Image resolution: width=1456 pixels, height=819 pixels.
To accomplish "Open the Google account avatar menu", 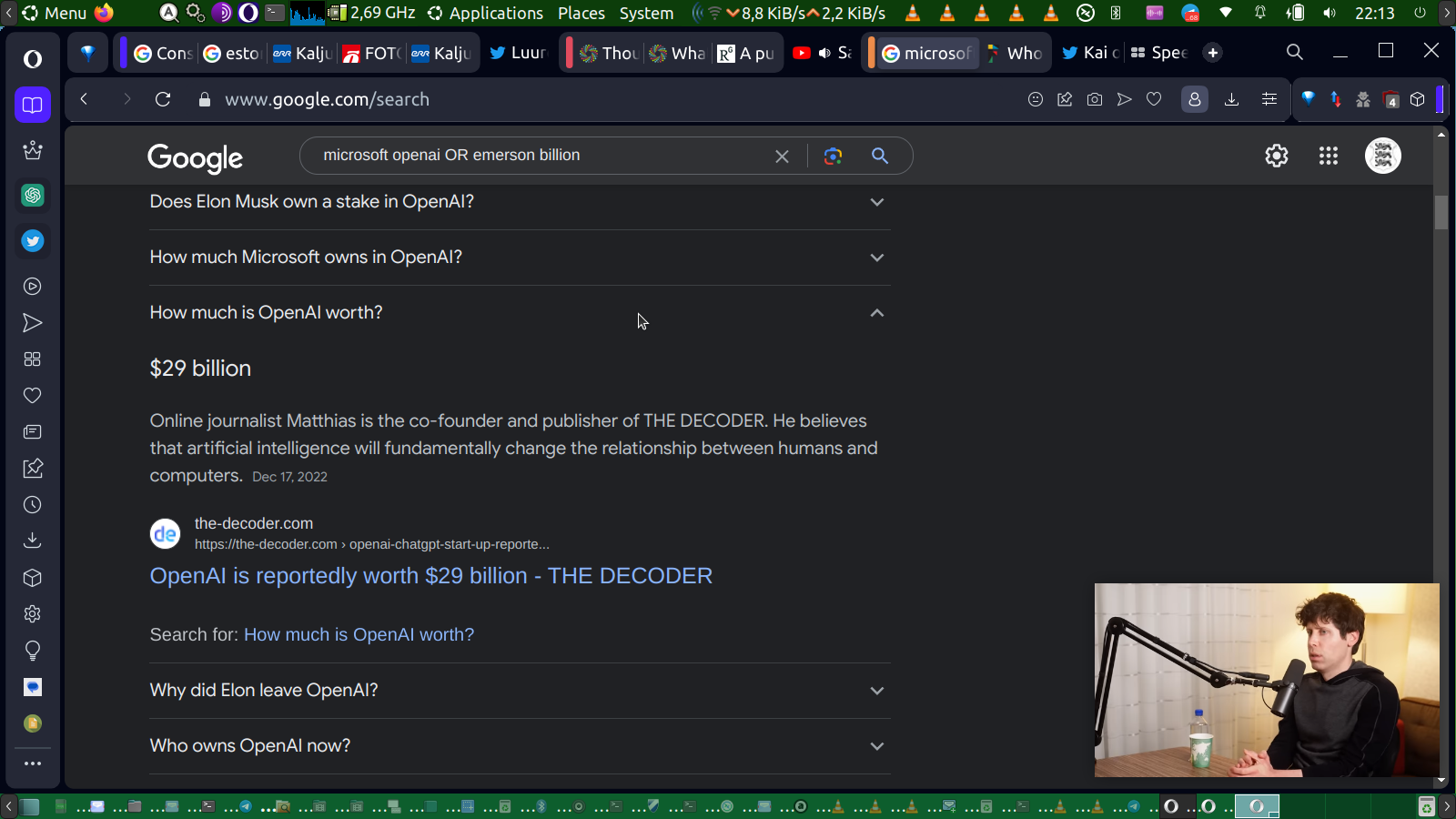I will tap(1383, 156).
